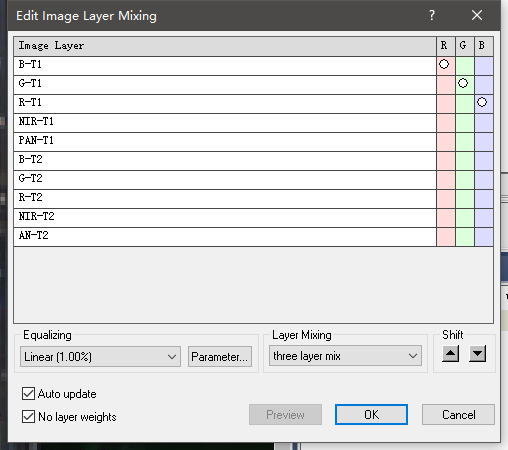Select the NIR-T1 layer name
508x450 pixels.
36,121
